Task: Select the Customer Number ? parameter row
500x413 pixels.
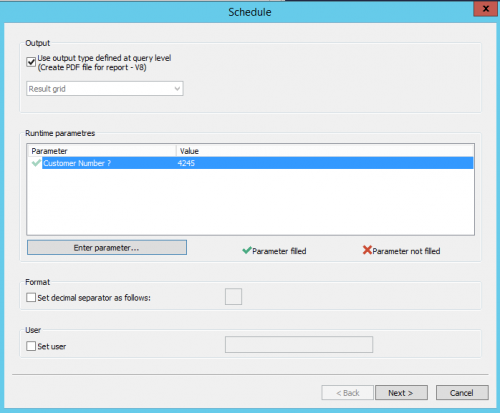Action: click(250, 163)
